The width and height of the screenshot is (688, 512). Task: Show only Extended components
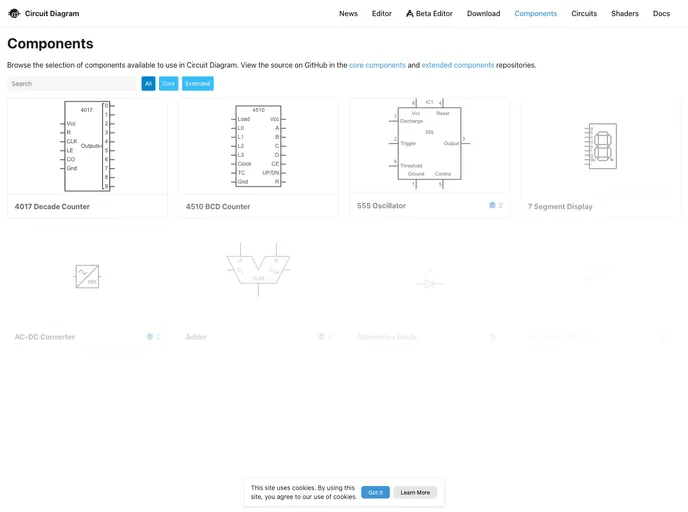197,84
